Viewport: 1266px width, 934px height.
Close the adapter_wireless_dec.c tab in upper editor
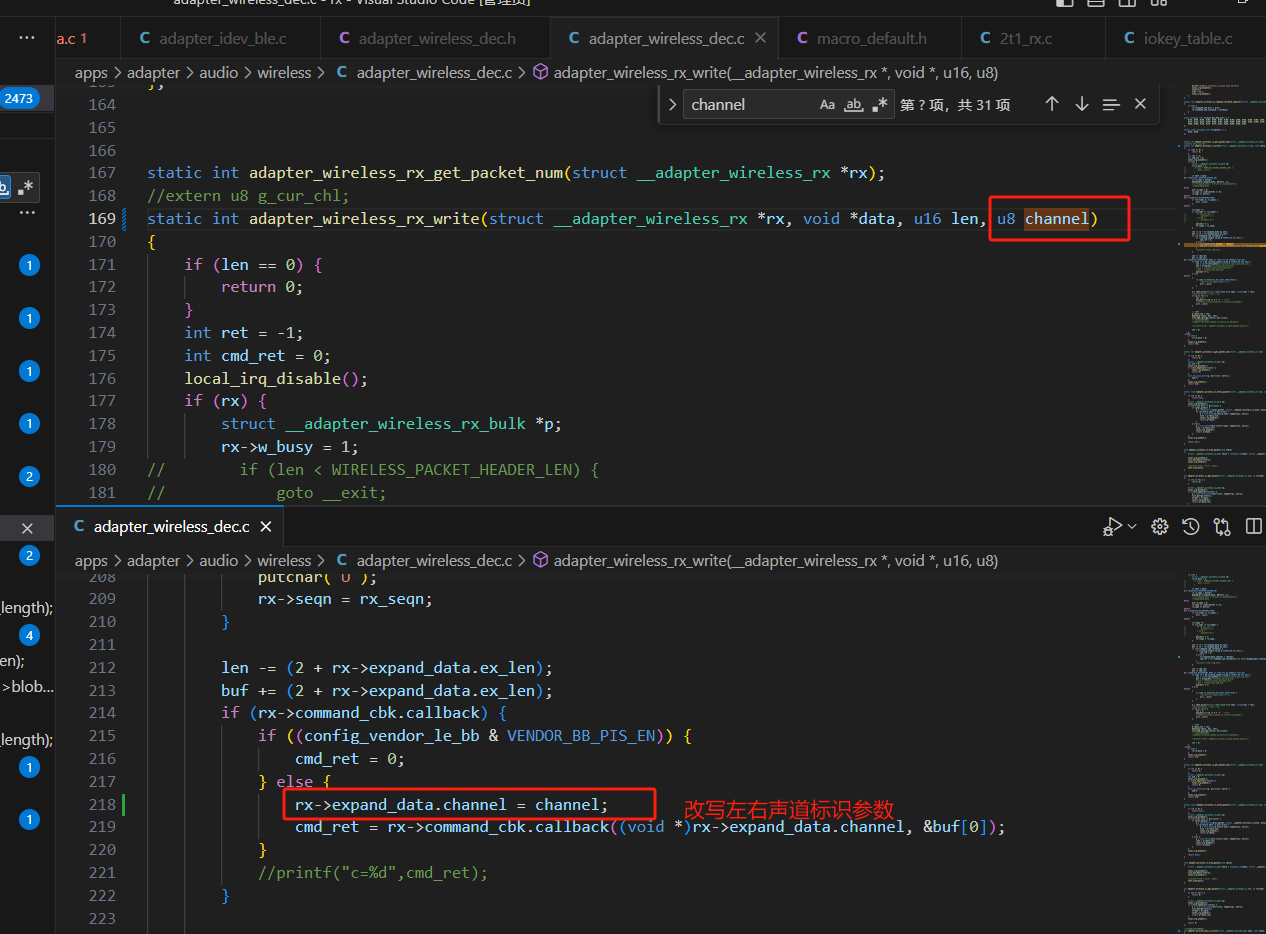pyautogui.click(x=760, y=38)
